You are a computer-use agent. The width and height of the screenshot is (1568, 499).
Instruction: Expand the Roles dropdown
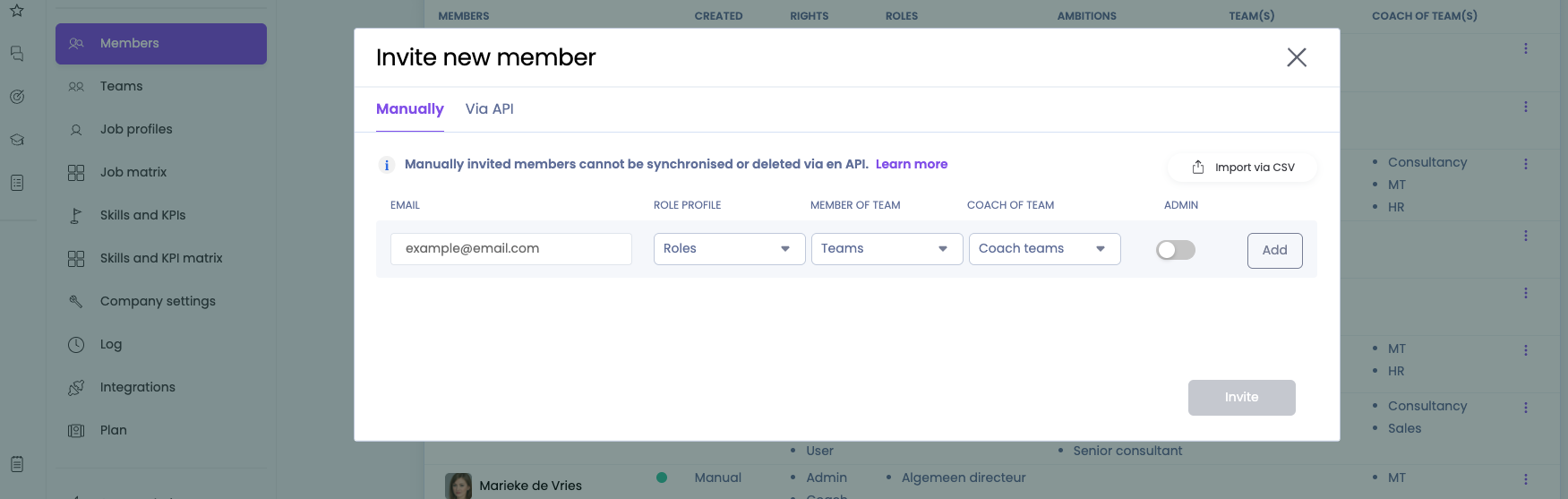(x=729, y=249)
